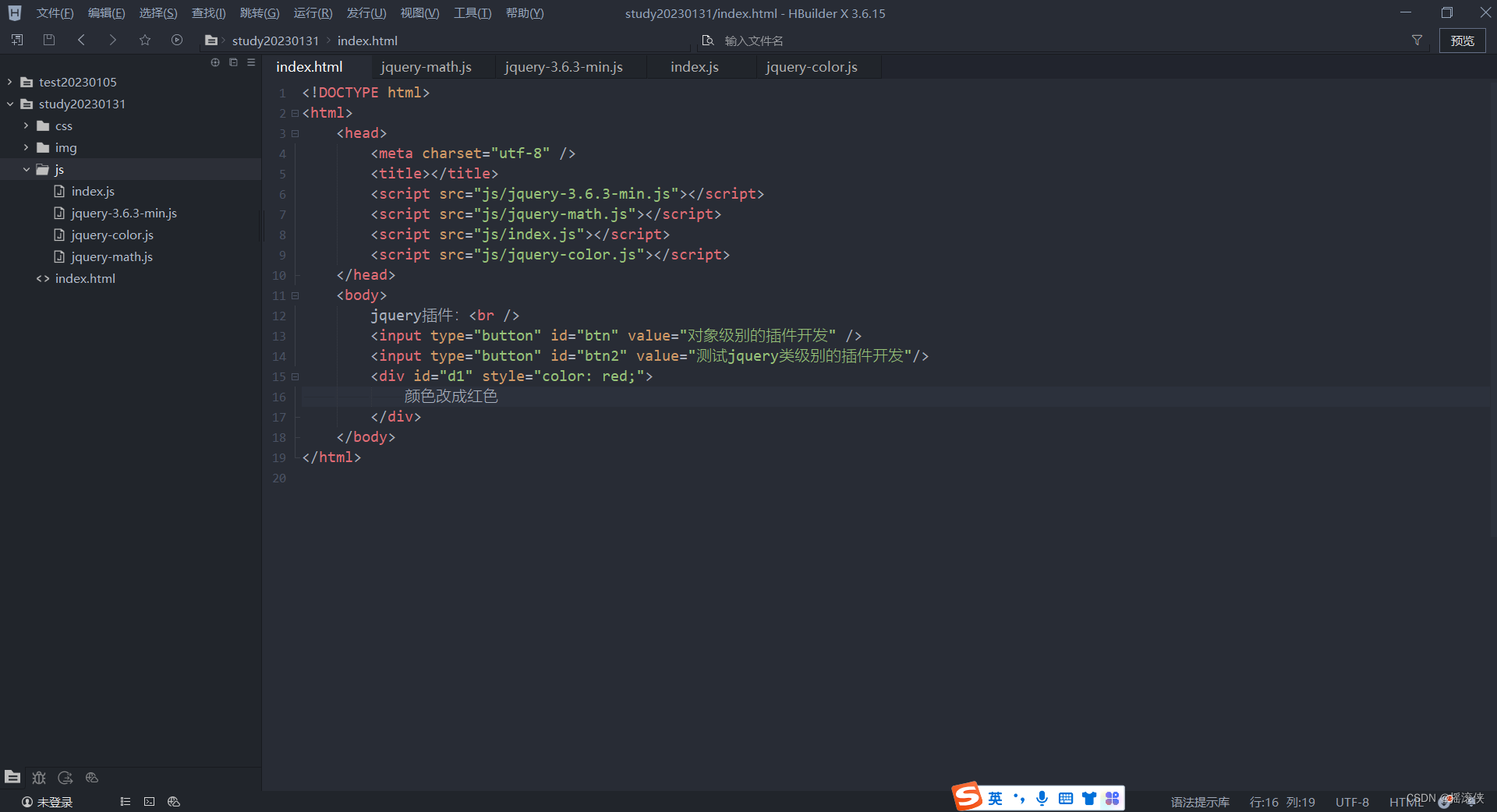1497x812 pixels.
Task: Open the 帮助(Y) menu
Action: [525, 13]
